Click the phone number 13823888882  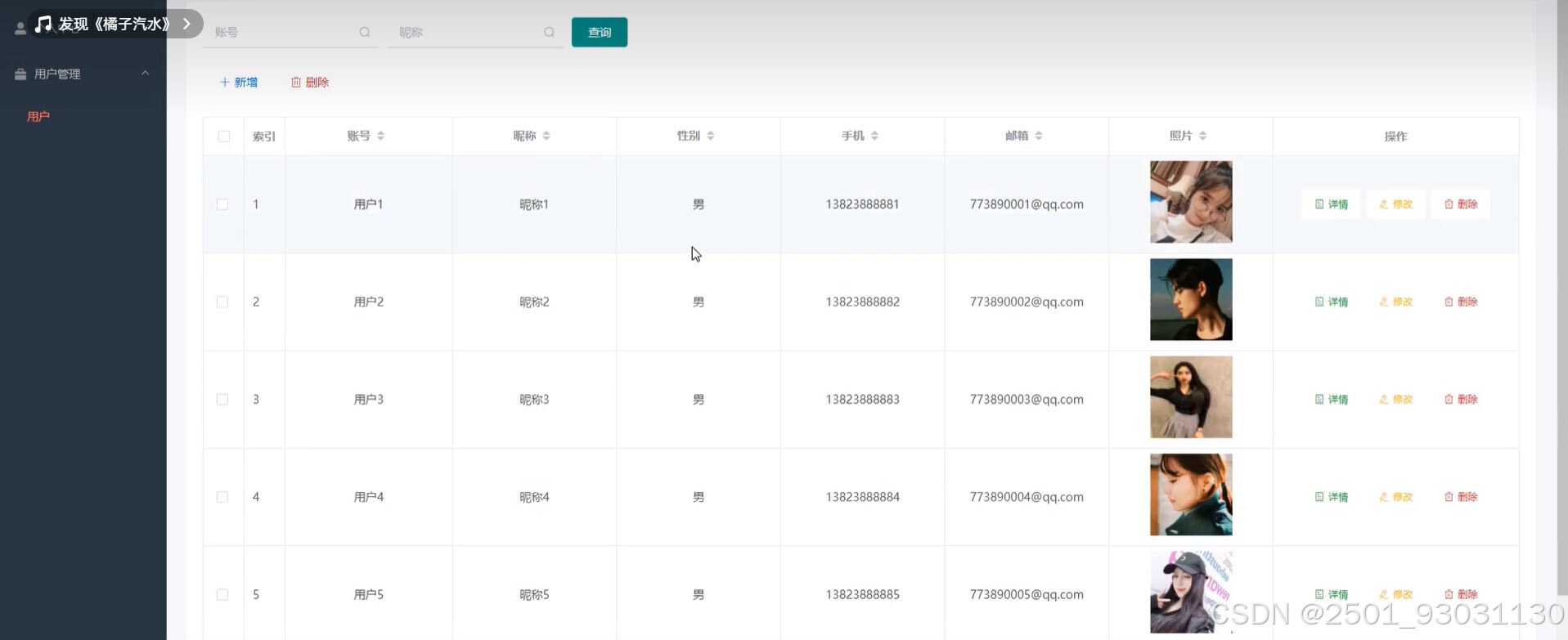click(x=863, y=302)
